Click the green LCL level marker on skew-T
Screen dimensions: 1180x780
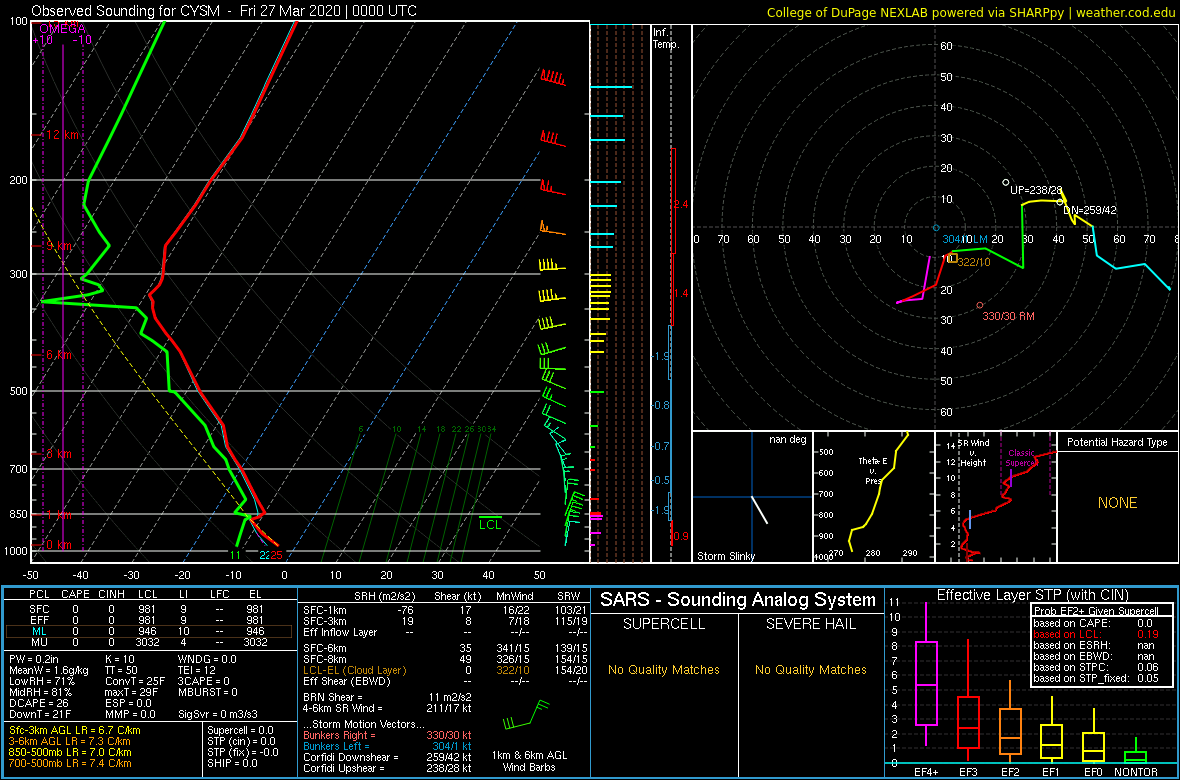[x=490, y=522]
